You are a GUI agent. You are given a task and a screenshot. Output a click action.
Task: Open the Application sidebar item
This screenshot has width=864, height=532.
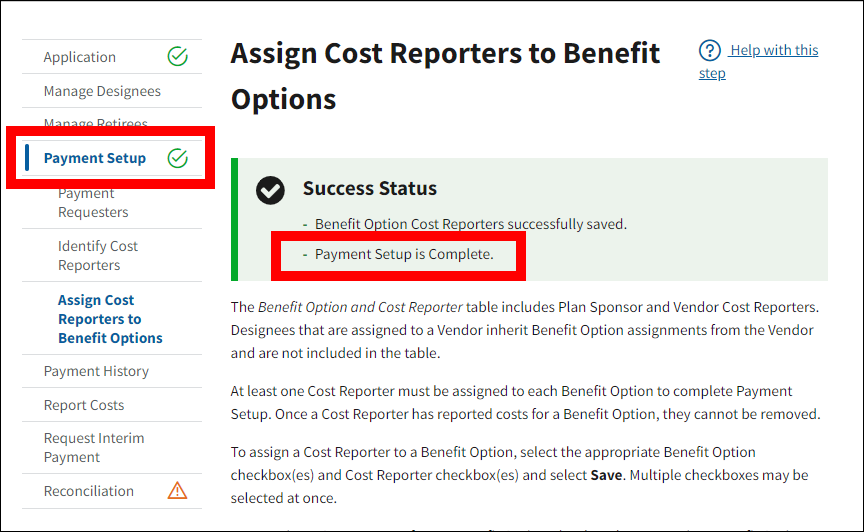click(x=80, y=57)
